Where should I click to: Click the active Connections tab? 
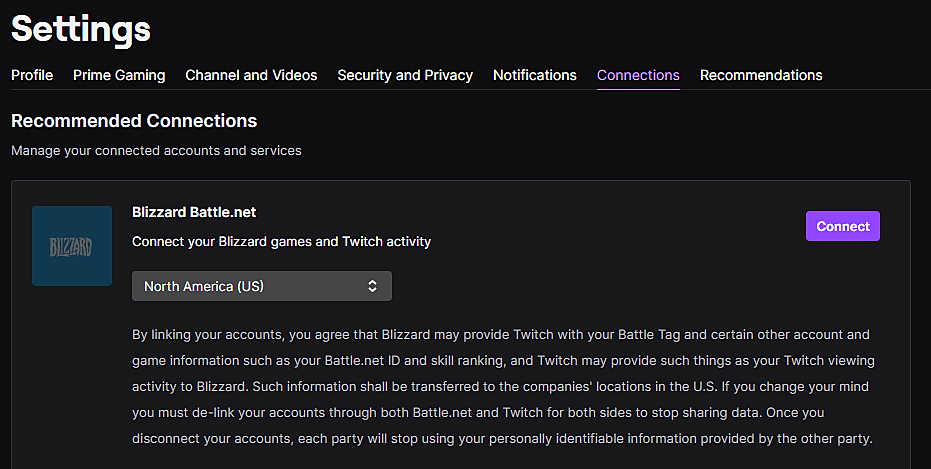(638, 75)
